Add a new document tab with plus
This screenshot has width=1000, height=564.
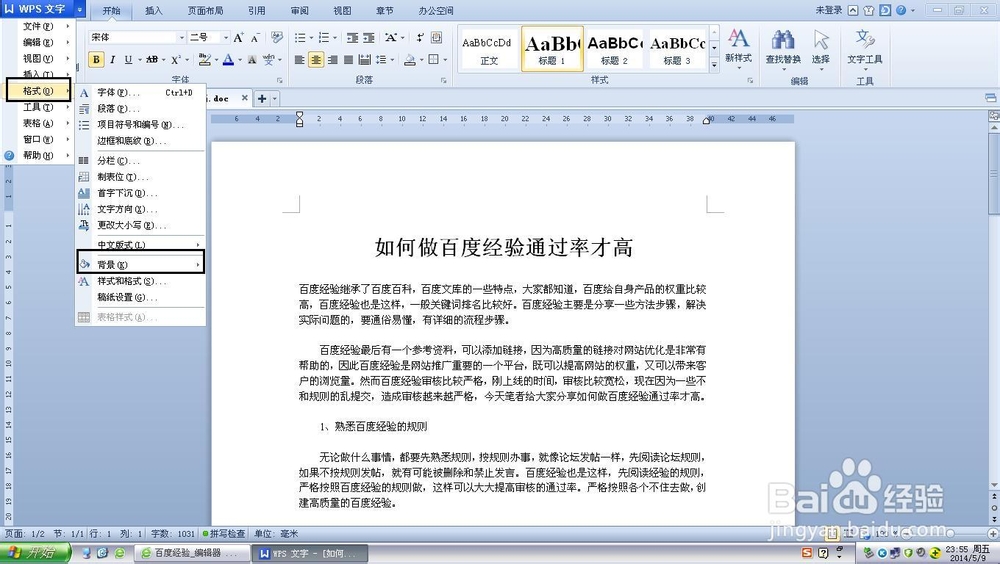click(x=261, y=99)
